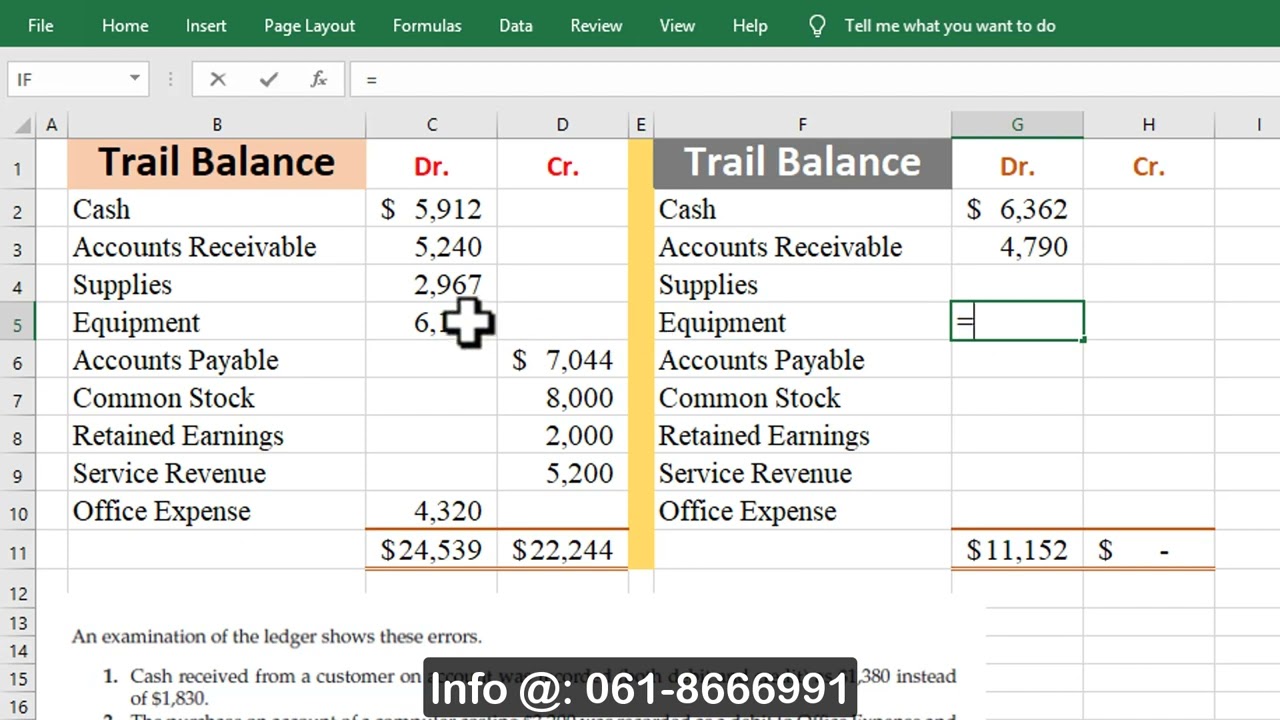Image resolution: width=1280 pixels, height=720 pixels.
Task: Select the cell with $ 6,362
Action: pyautogui.click(x=1017, y=209)
